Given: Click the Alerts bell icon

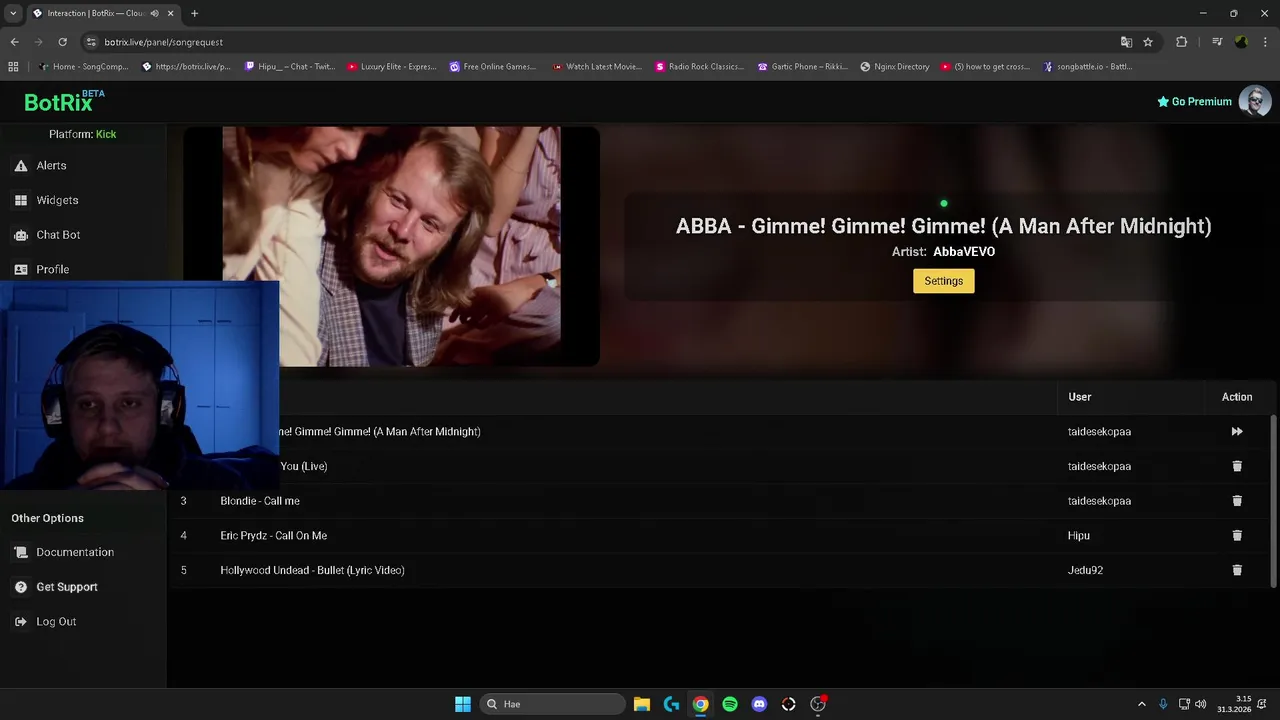Looking at the screenshot, I should click(21, 166).
